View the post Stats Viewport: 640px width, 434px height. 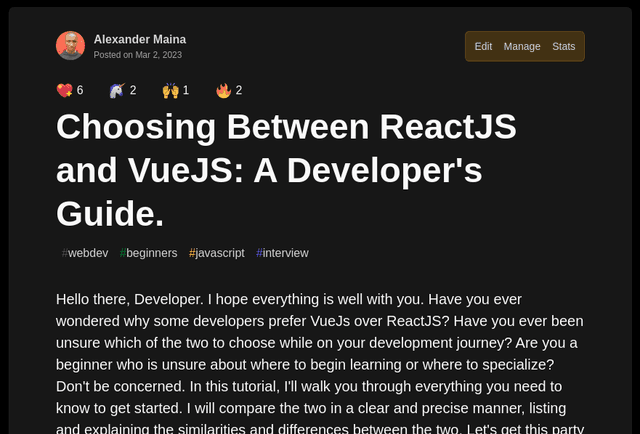564,47
